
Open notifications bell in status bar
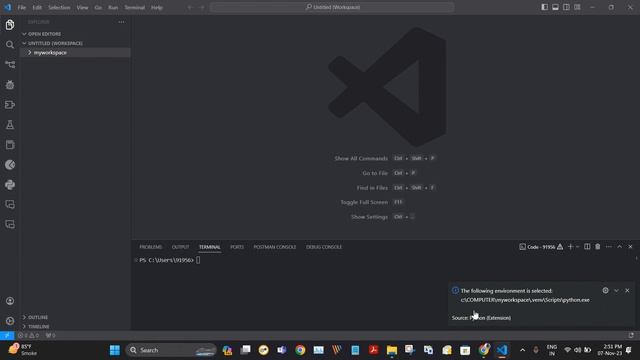(x=631, y=335)
